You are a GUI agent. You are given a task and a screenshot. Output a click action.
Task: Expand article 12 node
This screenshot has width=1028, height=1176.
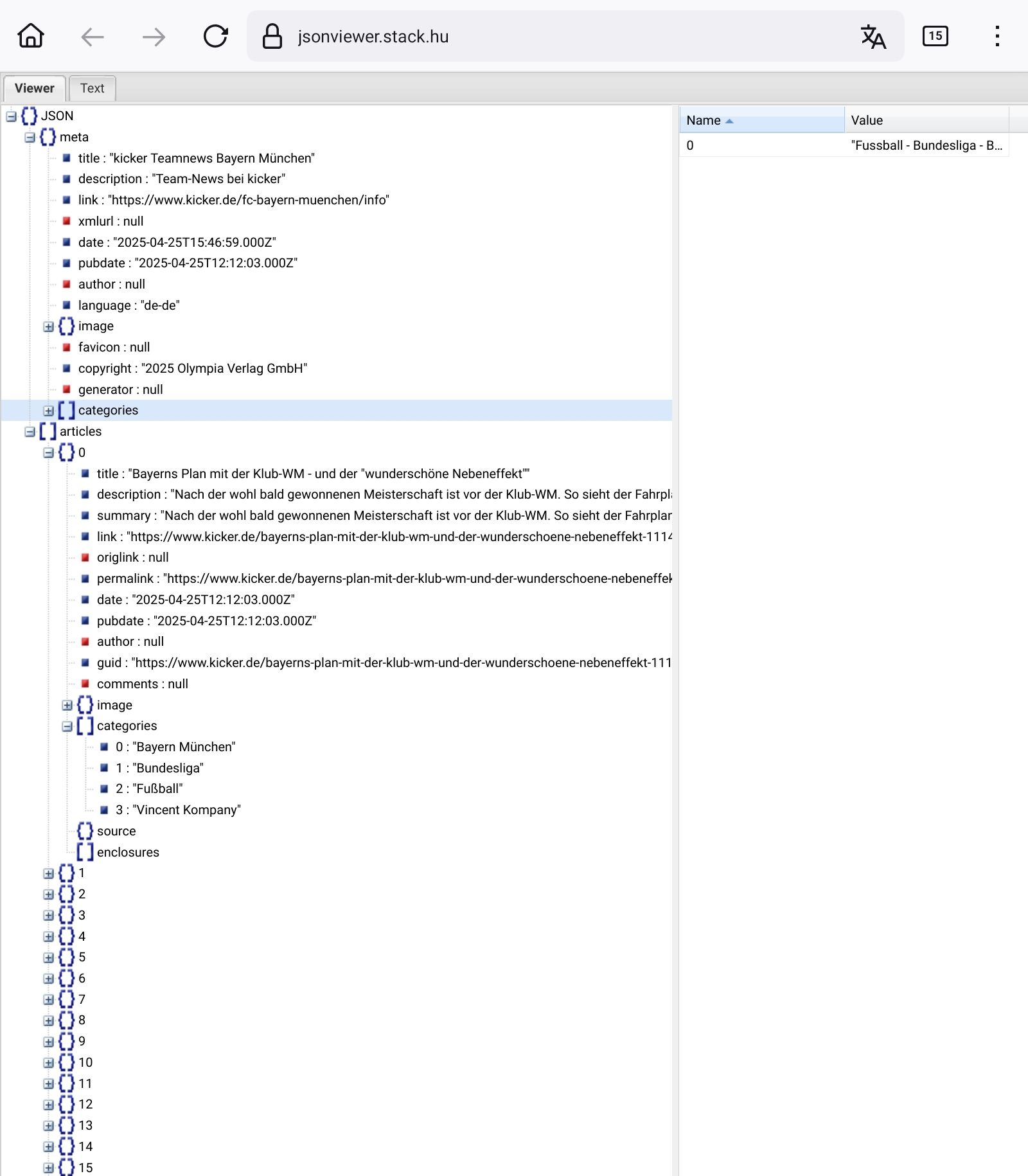point(48,1105)
